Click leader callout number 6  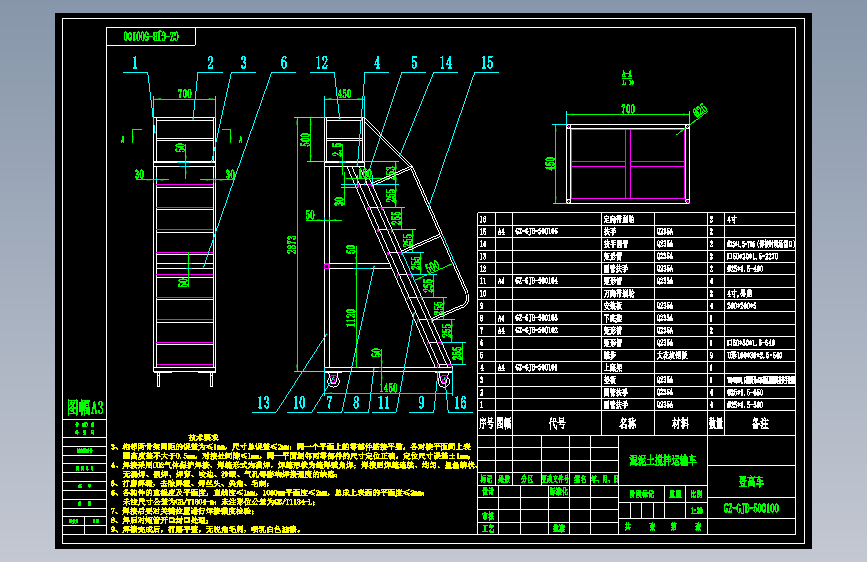(x=284, y=63)
